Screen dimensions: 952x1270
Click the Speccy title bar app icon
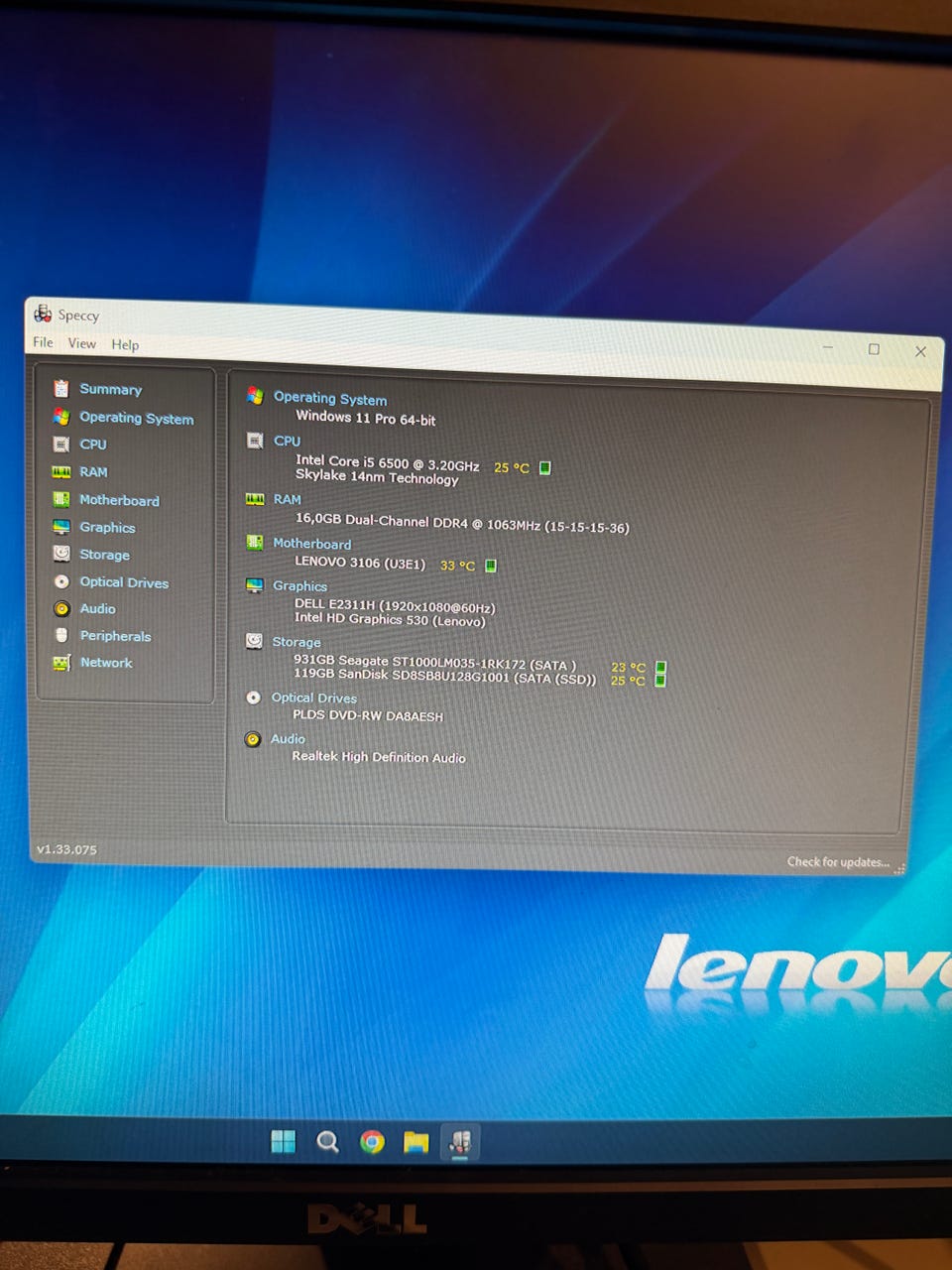43,314
